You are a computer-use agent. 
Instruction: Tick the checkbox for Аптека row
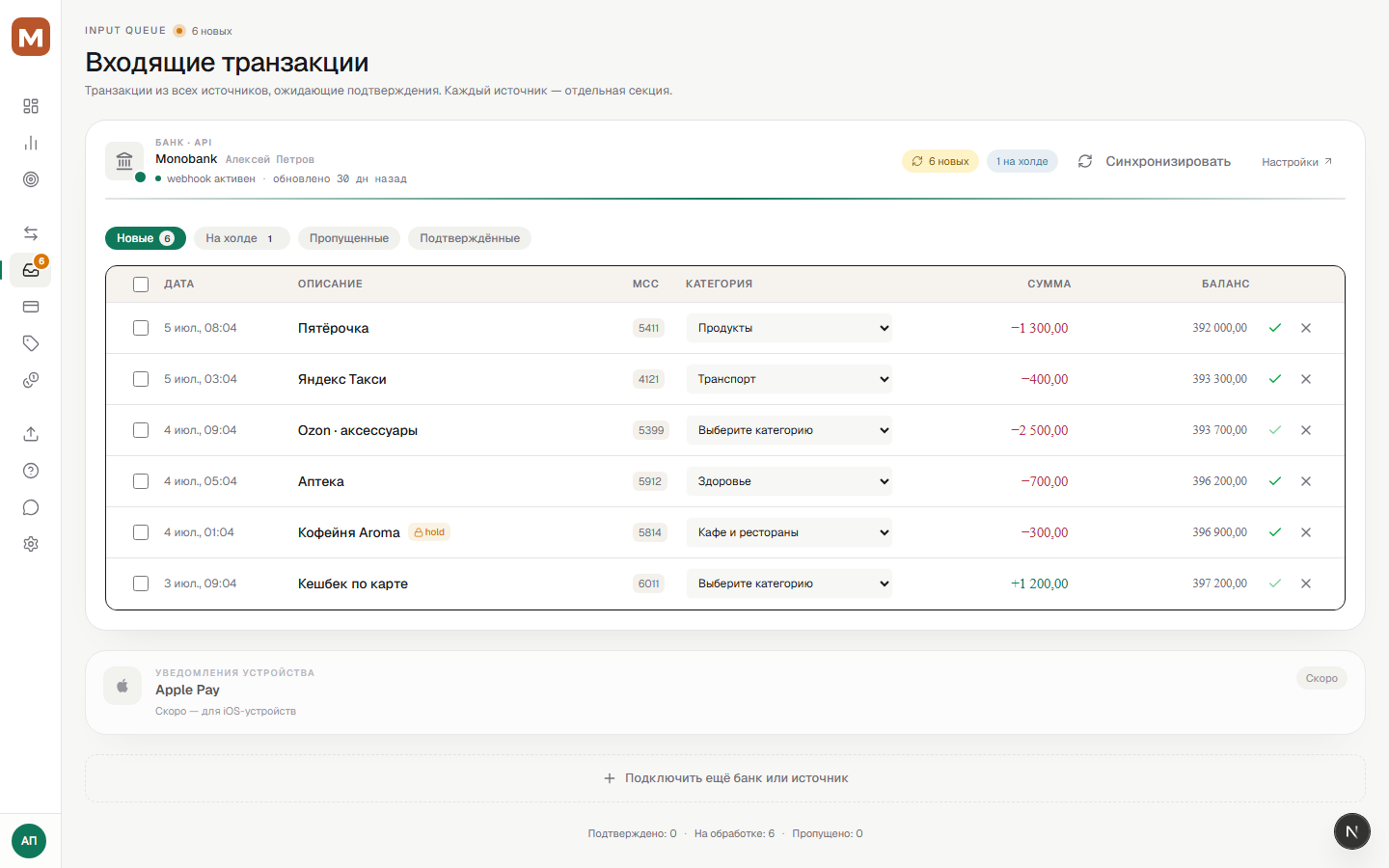pos(141,481)
